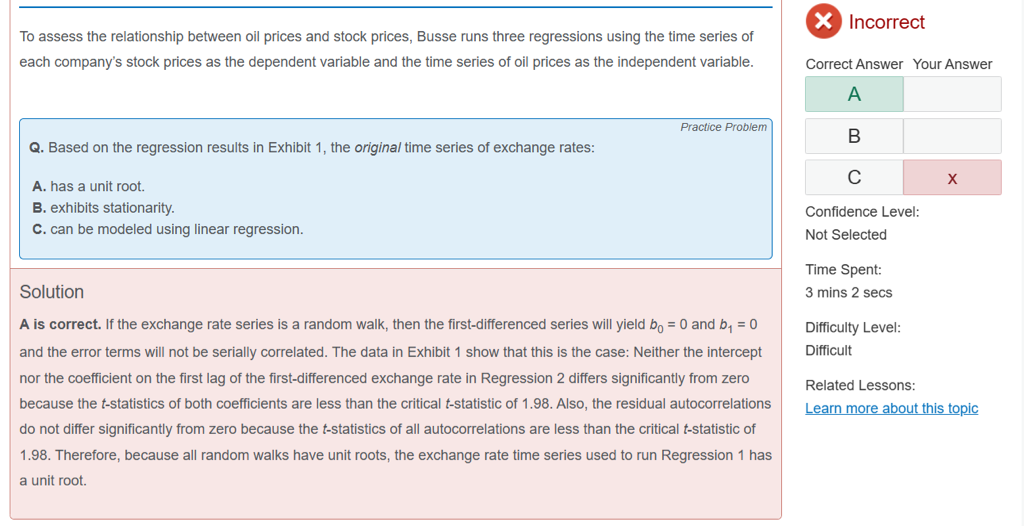1024x526 pixels.
Task: Click the Difficulty Level value, Difficult
Action: [828, 350]
